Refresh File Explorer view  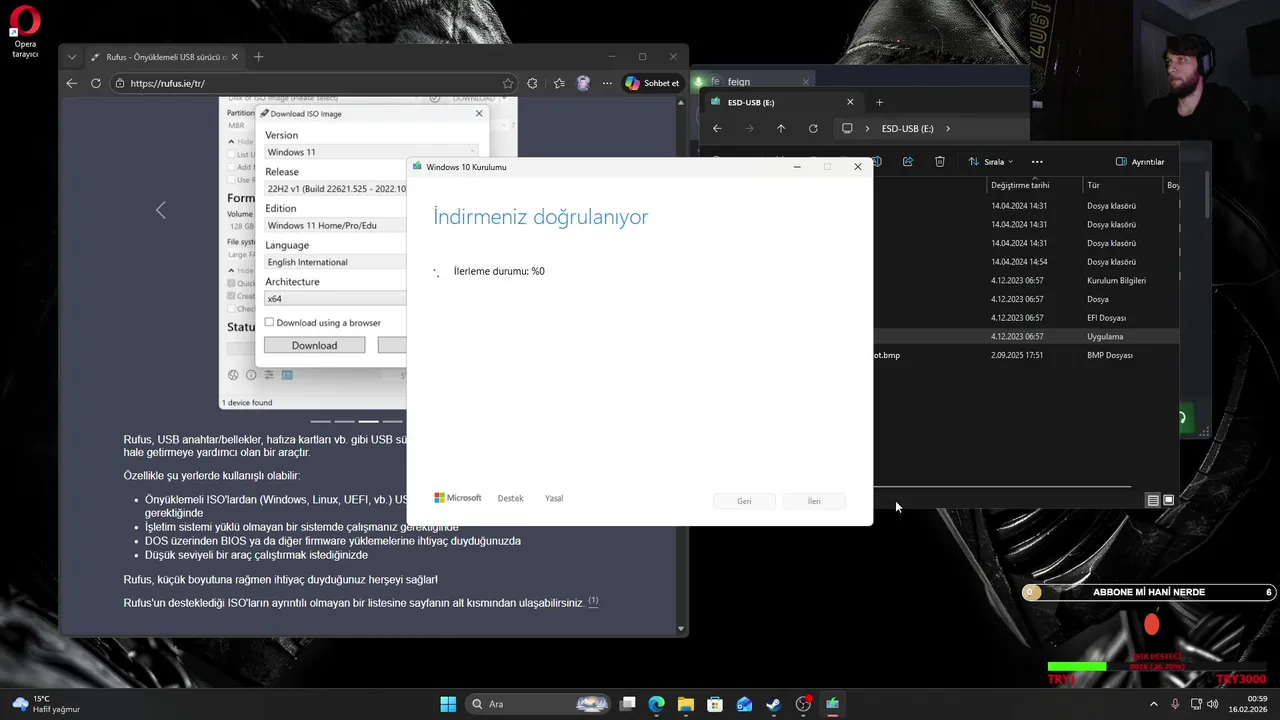pyautogui.click(x=813, y=128)
